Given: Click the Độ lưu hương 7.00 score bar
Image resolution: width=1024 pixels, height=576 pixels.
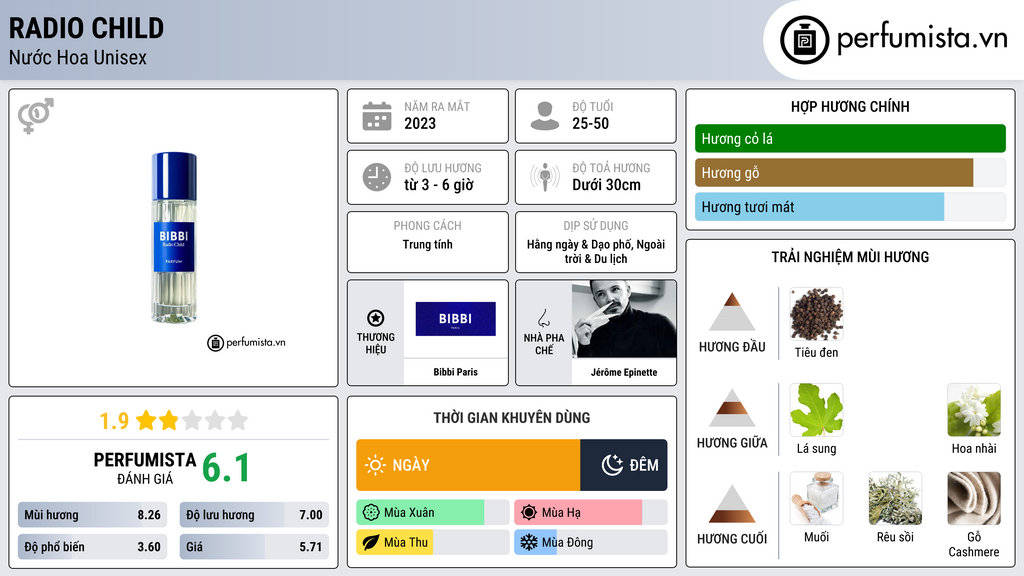Looking at the screenshot, I should tap(254, 515).
